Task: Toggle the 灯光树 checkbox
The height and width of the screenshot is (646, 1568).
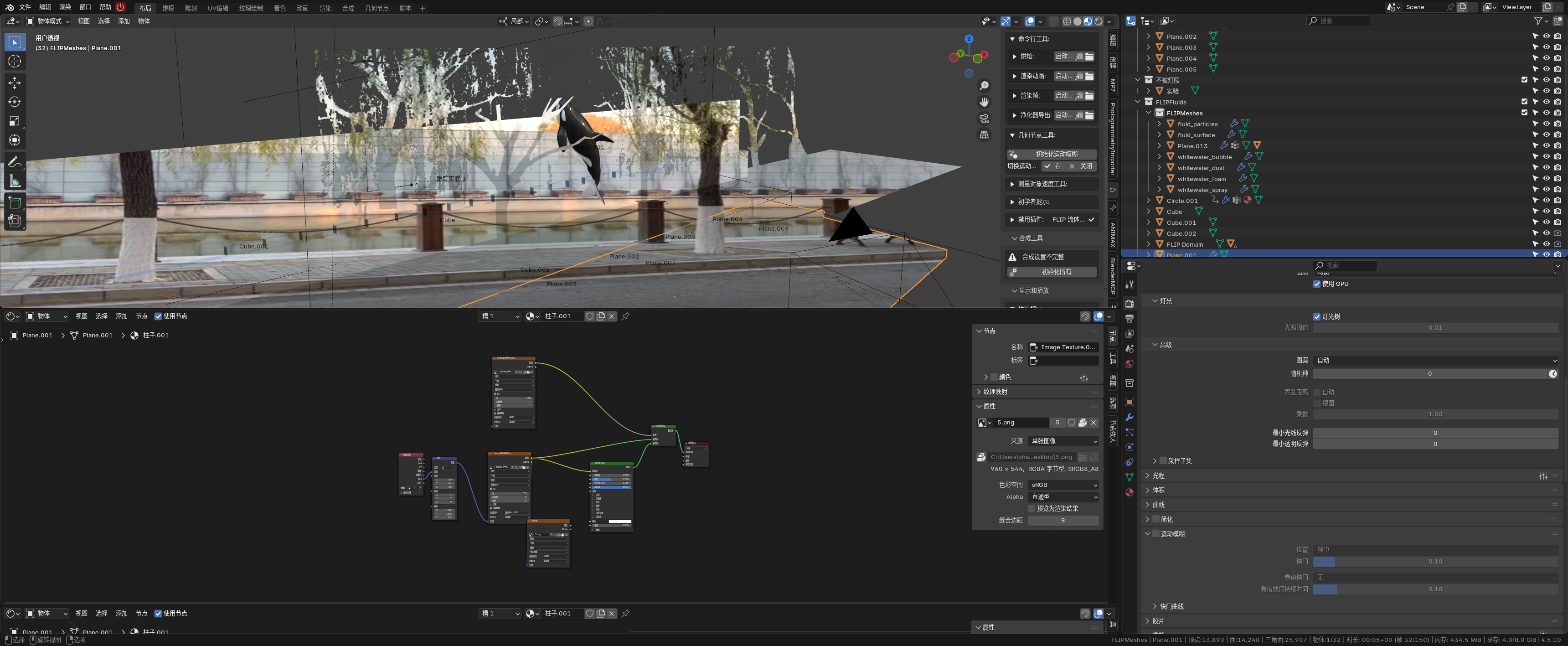Action: [1316, 316]
